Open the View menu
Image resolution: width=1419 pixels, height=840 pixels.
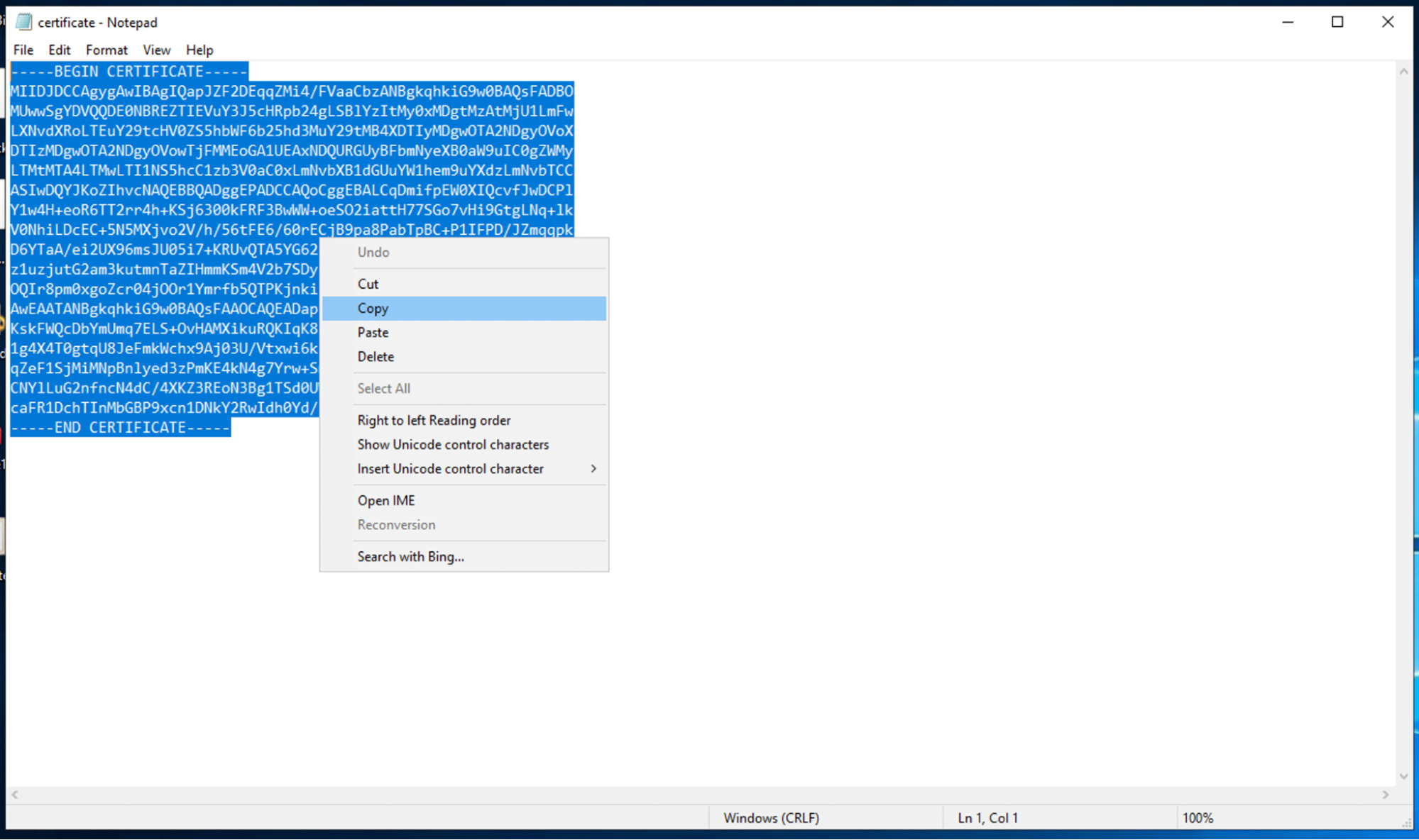[x=155, y=50]
